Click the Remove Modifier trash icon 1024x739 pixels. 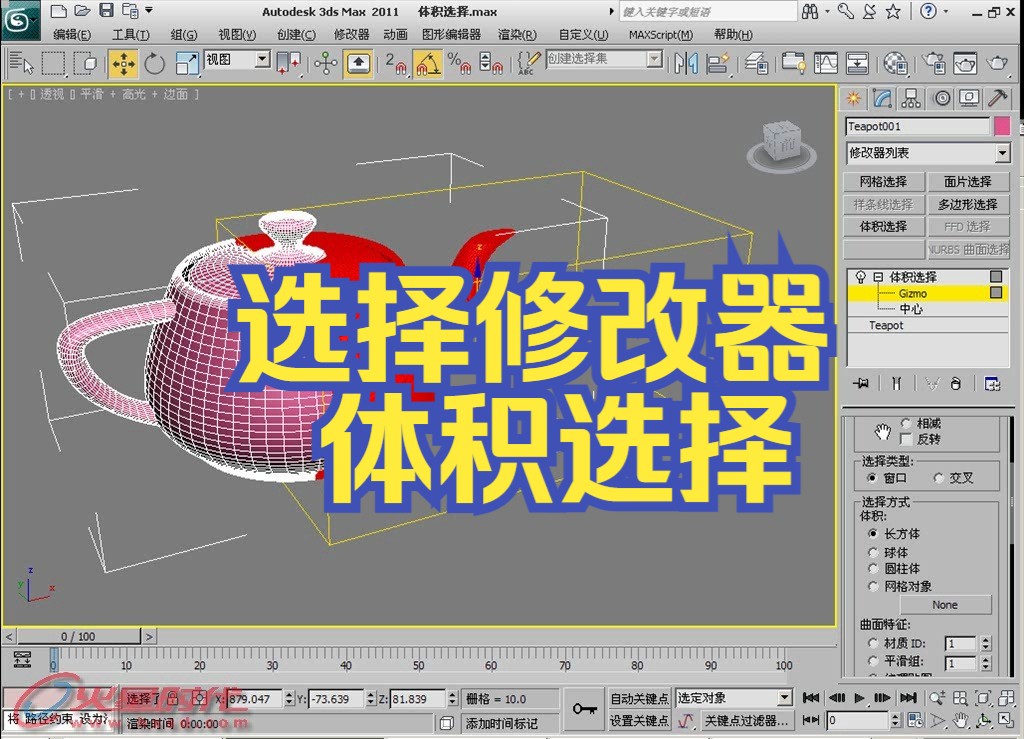click(956, 383)
